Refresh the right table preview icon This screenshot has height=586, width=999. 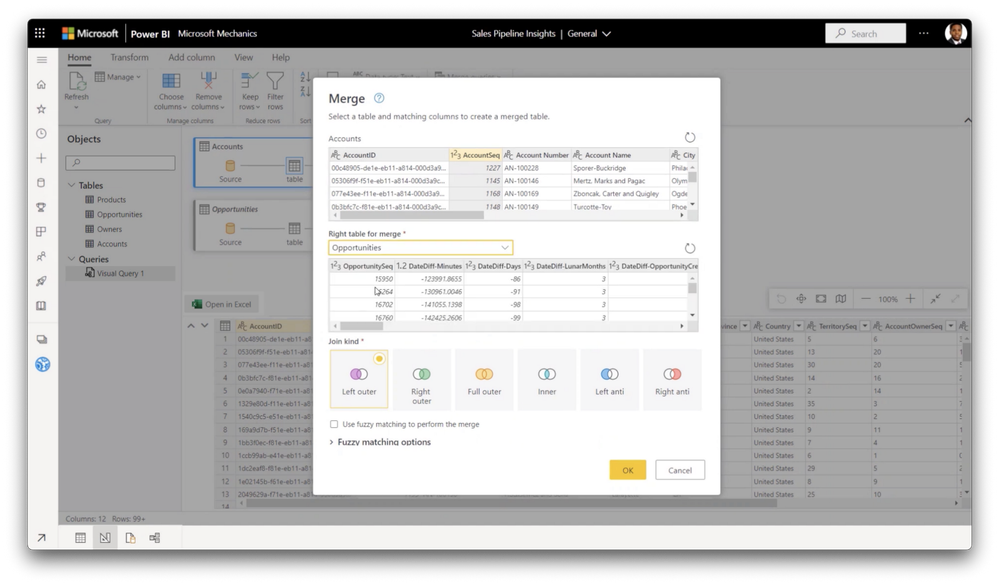(x=689, y=248)
